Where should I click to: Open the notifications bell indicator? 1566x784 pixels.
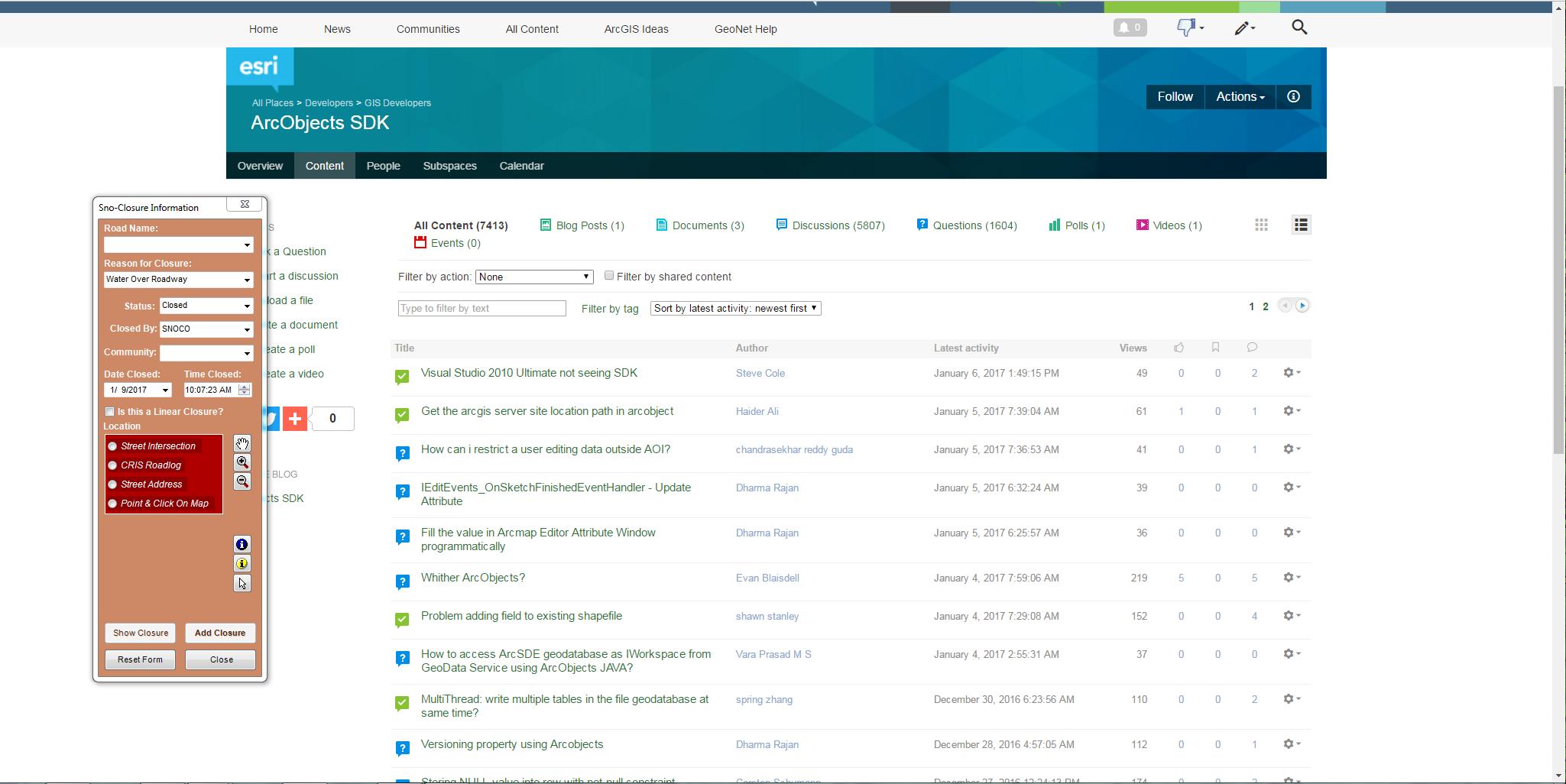pos(1130,28)
